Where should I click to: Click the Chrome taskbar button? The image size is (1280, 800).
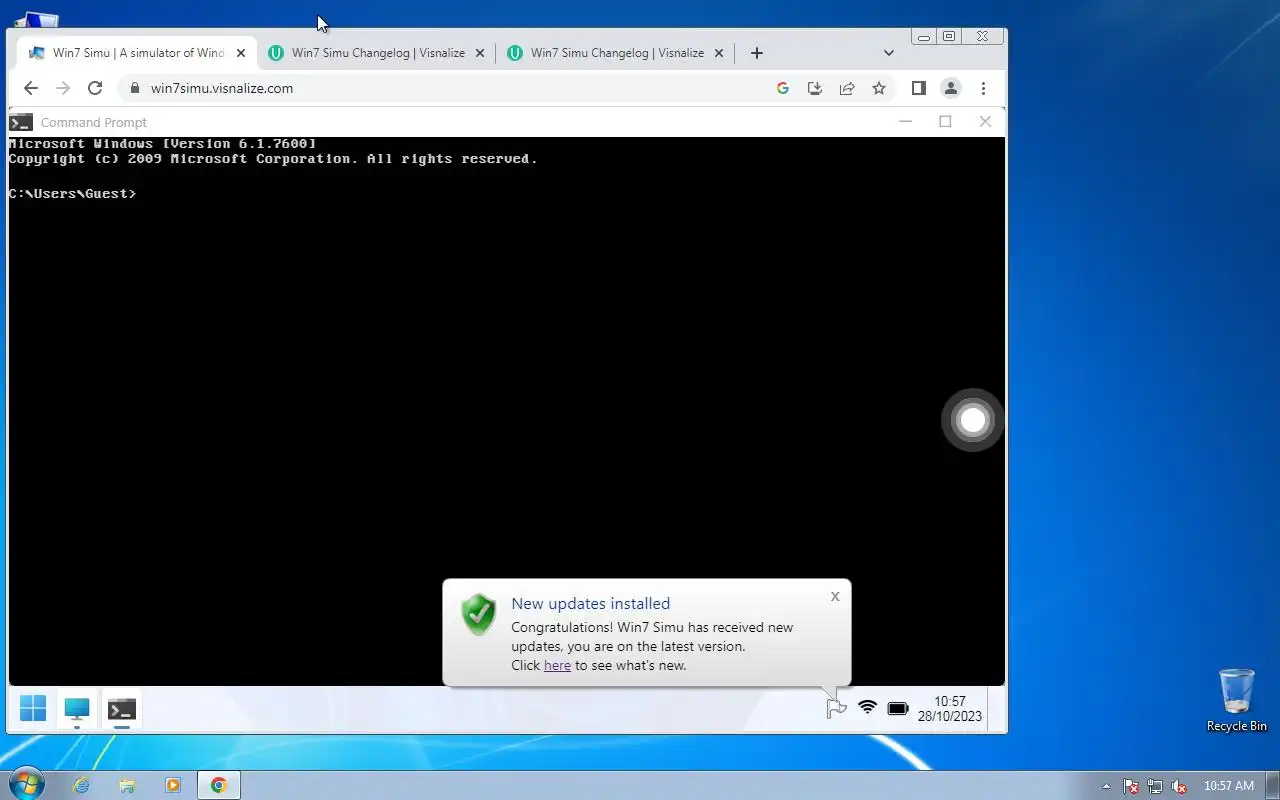point(219,785)
